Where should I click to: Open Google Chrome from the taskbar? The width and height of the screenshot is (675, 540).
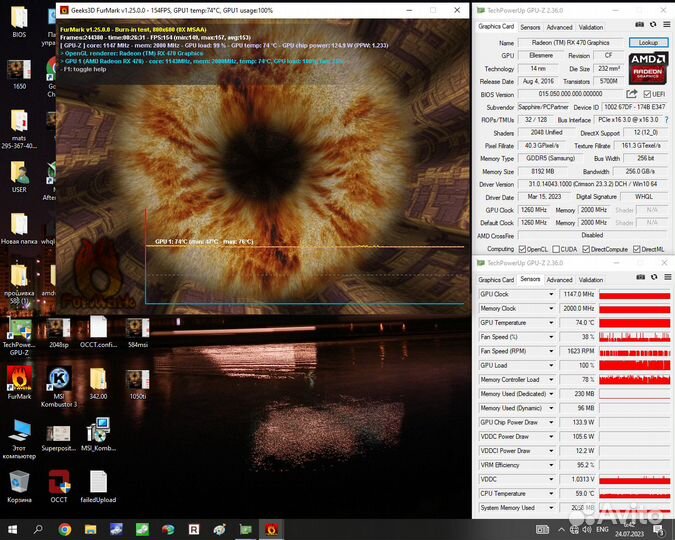65,529
